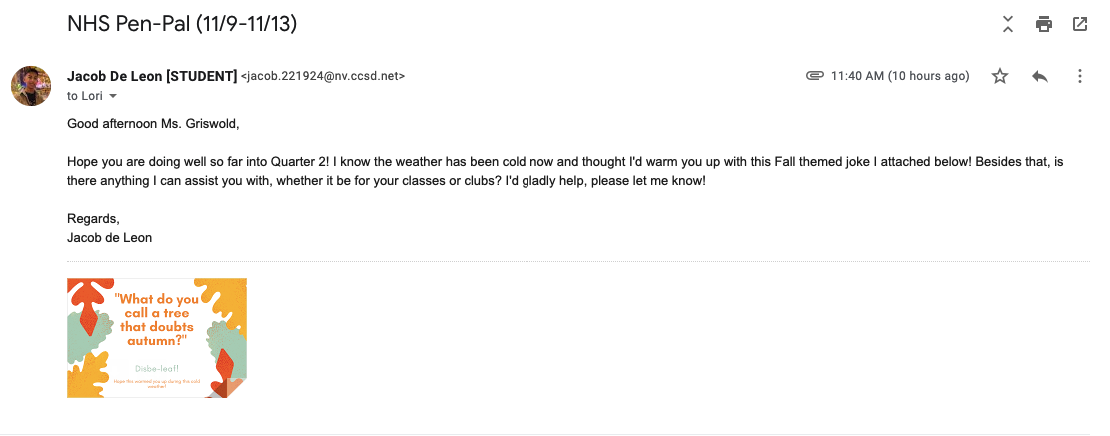Viewport: 1110px width, 436px height.
Task: Print this email conversation
Action: click(x=1044, y=24)
